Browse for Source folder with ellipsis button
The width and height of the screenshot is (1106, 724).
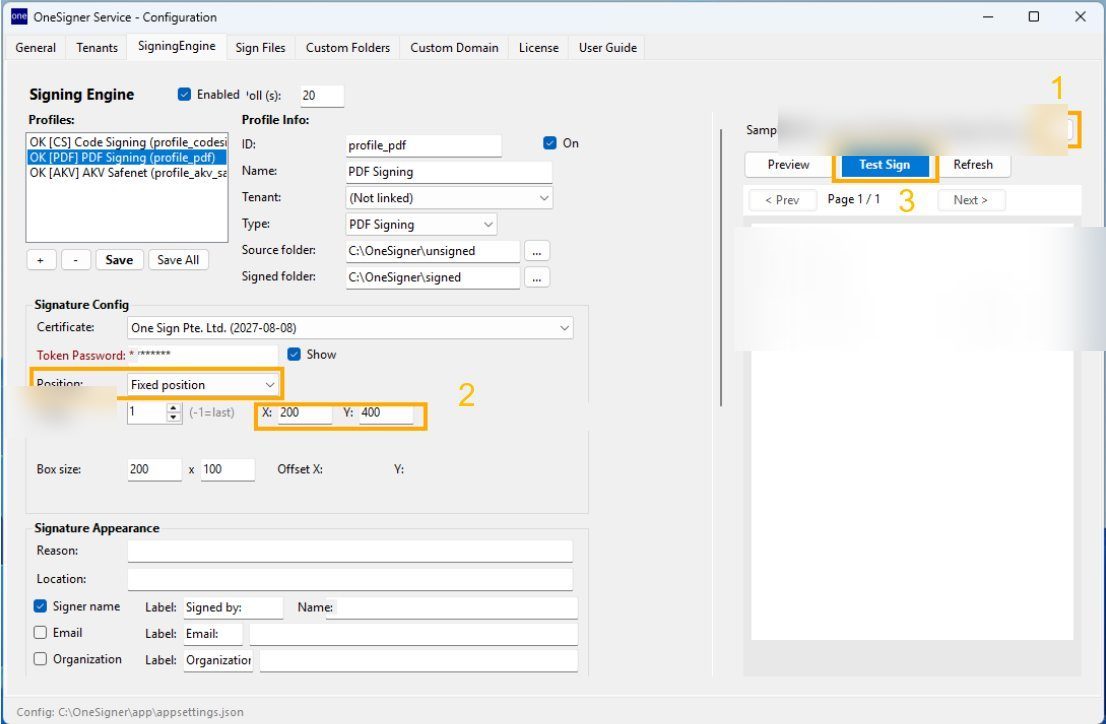(x=537, y=251)
